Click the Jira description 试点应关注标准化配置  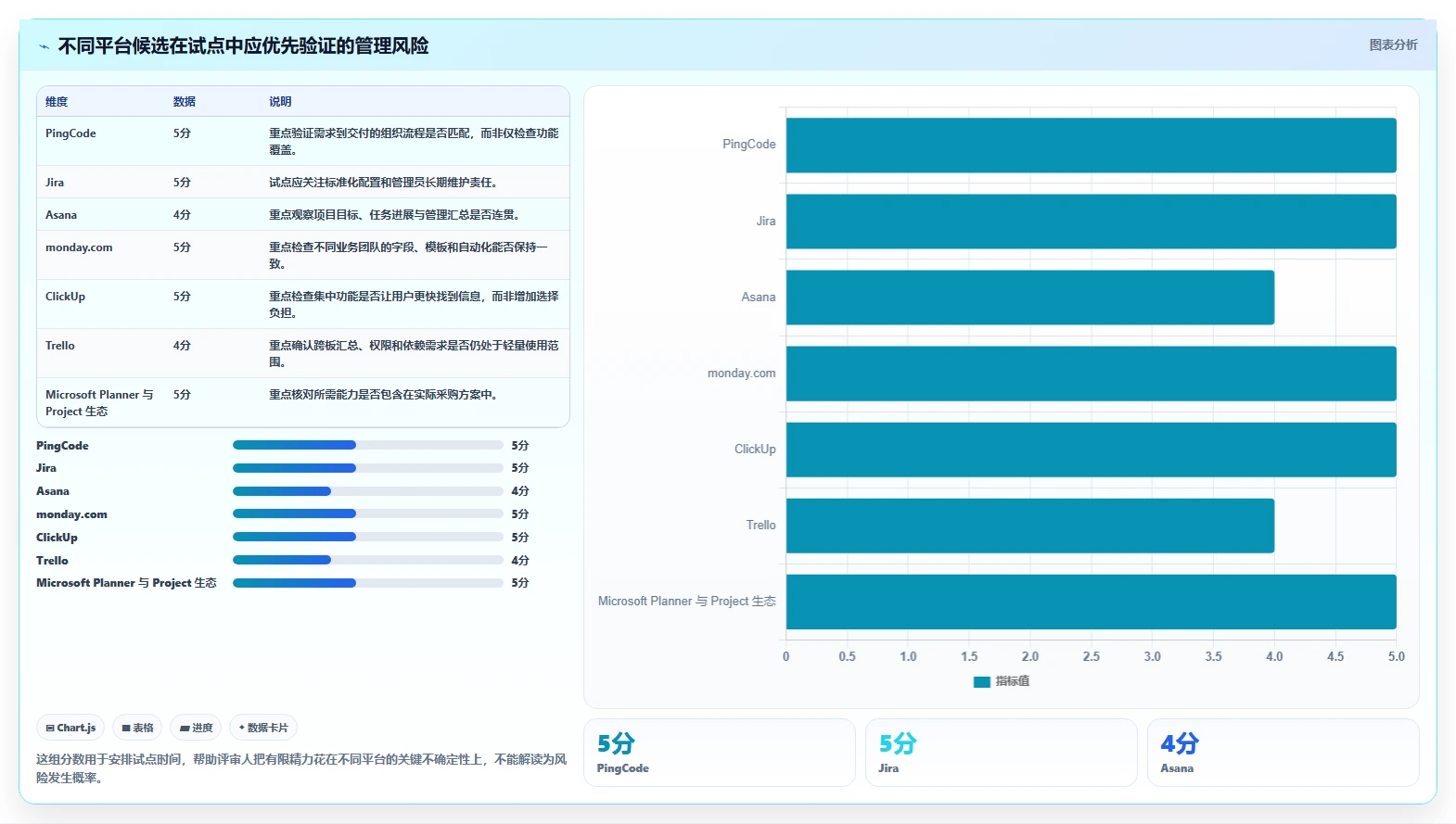point(384,183)
